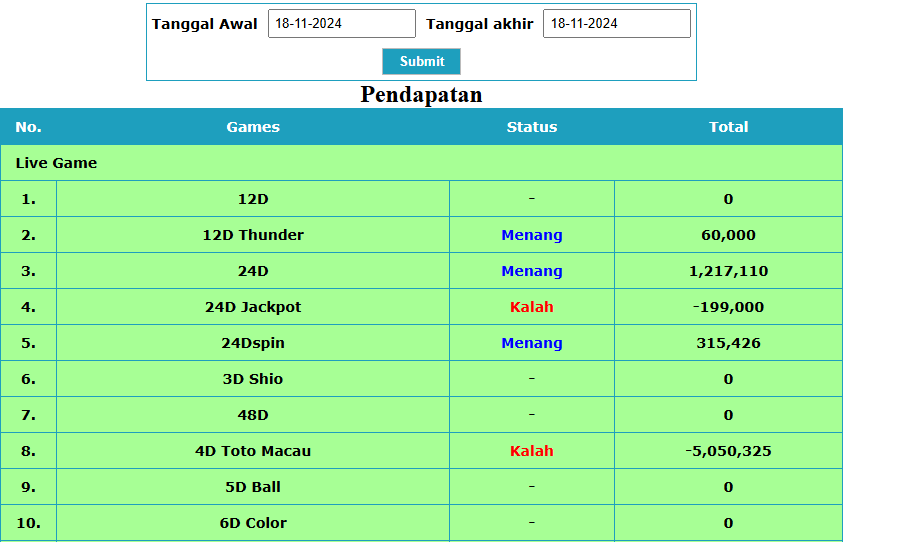The image size is (903, 542).
Task: Click the -5,050,325 total value
Action: (x=729, y=451)
